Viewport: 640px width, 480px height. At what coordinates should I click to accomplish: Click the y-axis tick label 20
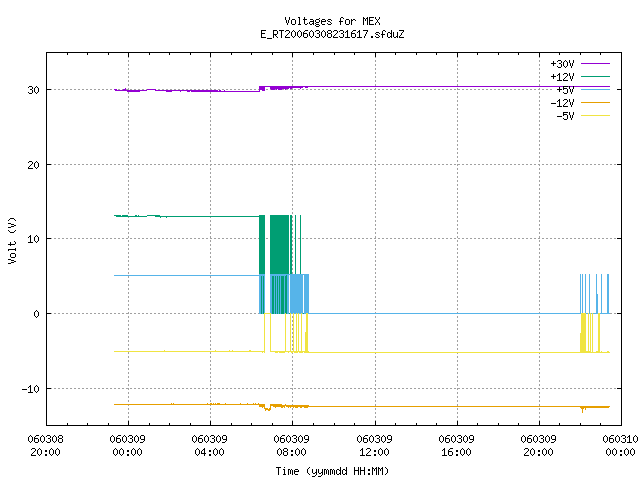coord(33,165)
